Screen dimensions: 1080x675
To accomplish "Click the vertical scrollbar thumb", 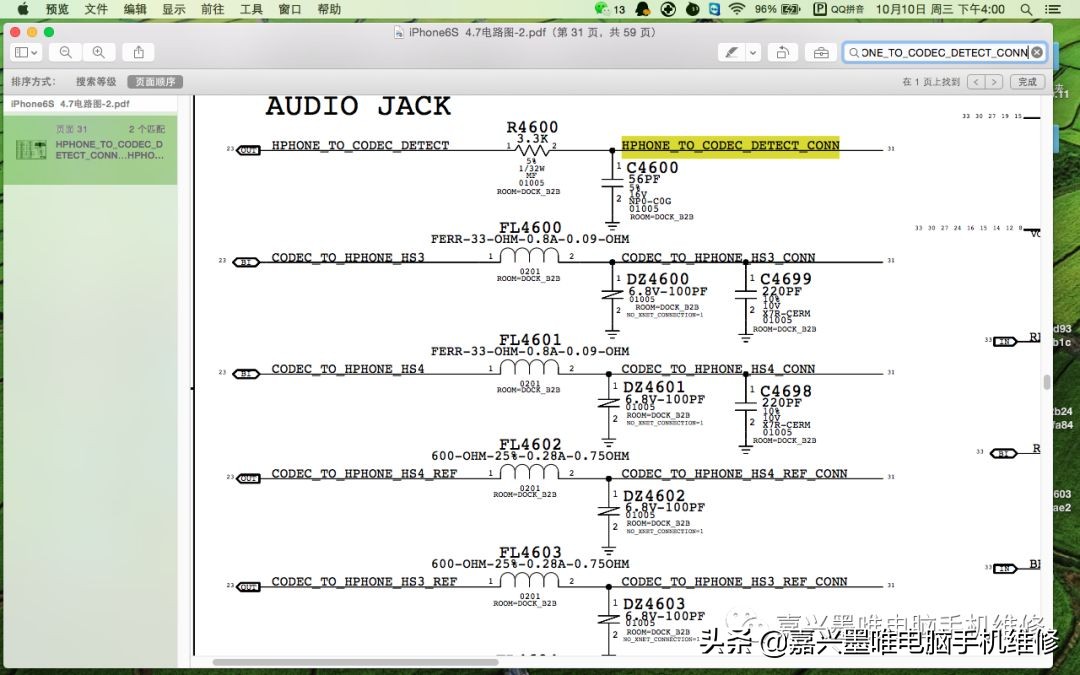I will tap(1047, 382).
